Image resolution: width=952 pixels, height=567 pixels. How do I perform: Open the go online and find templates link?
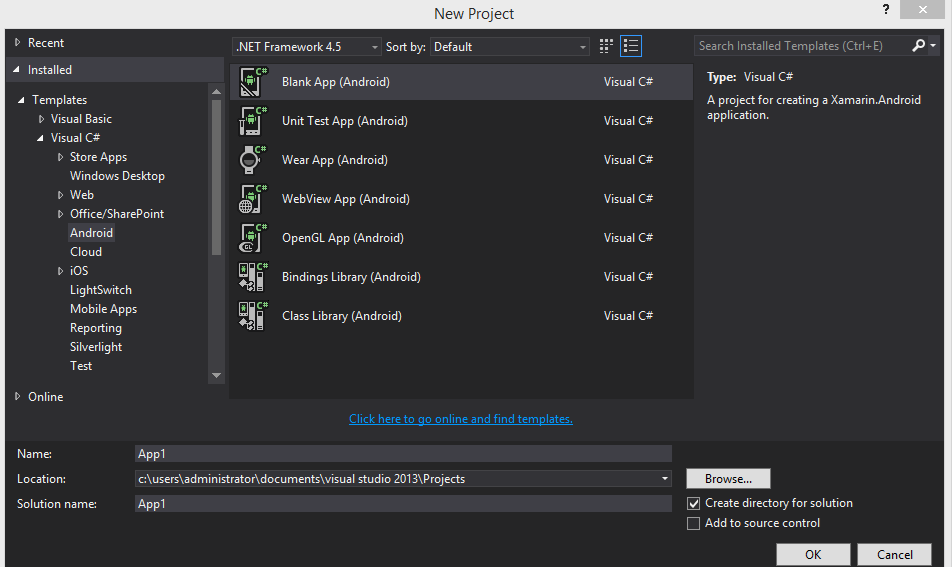(x=461, y=419)
